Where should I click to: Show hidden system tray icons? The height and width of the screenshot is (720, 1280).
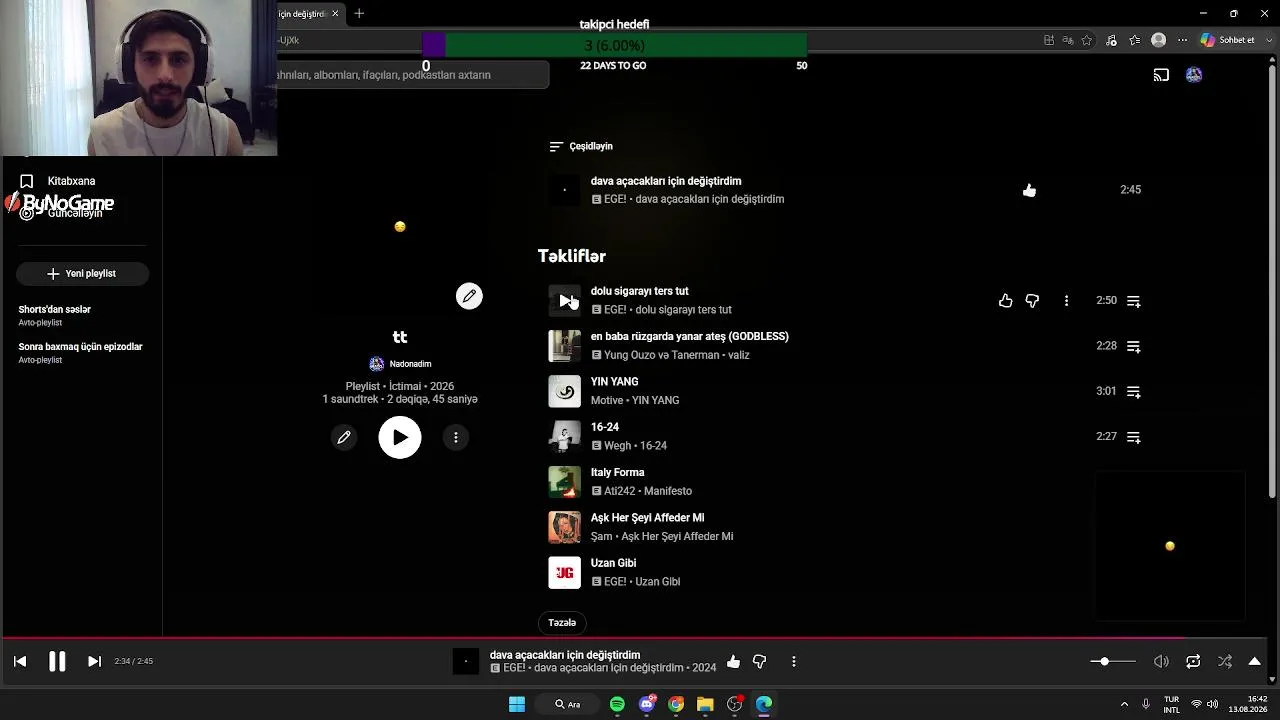pos(1124,704)
